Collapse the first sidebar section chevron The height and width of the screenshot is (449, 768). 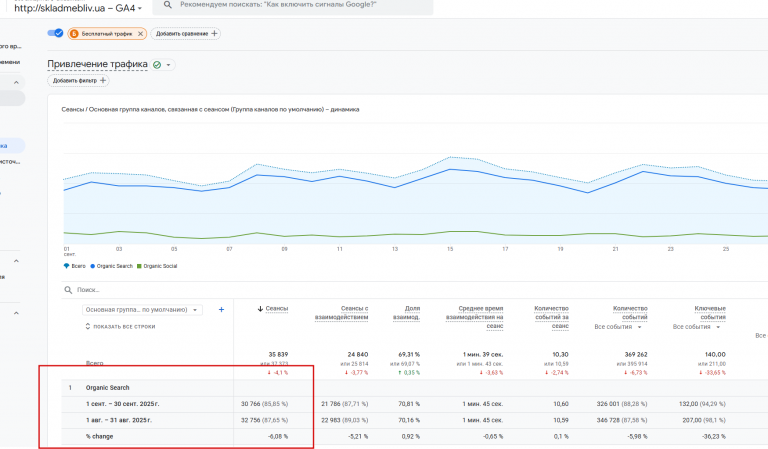click(16, 82)
